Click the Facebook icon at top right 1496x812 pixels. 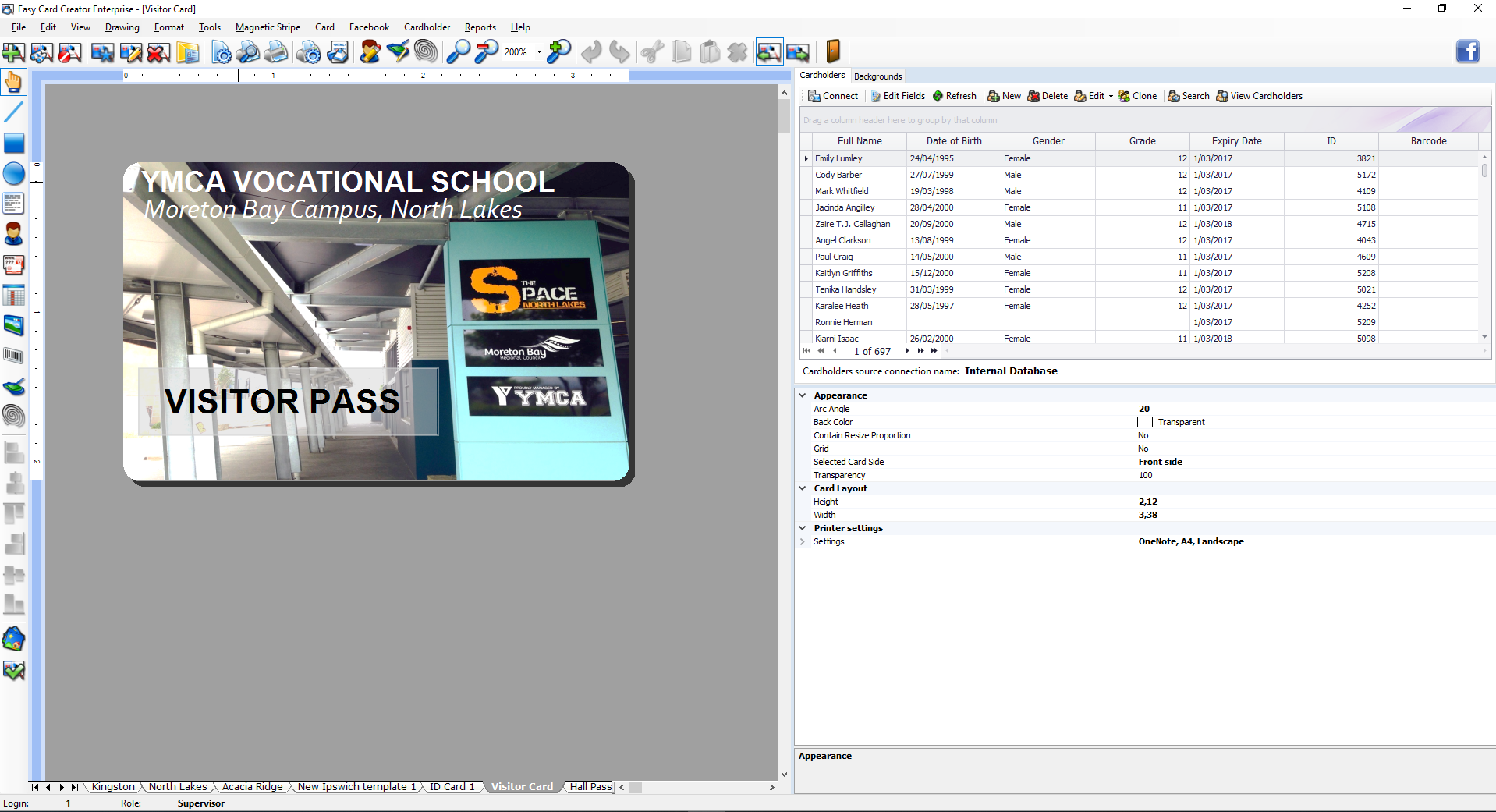[x=1468, y=51]
